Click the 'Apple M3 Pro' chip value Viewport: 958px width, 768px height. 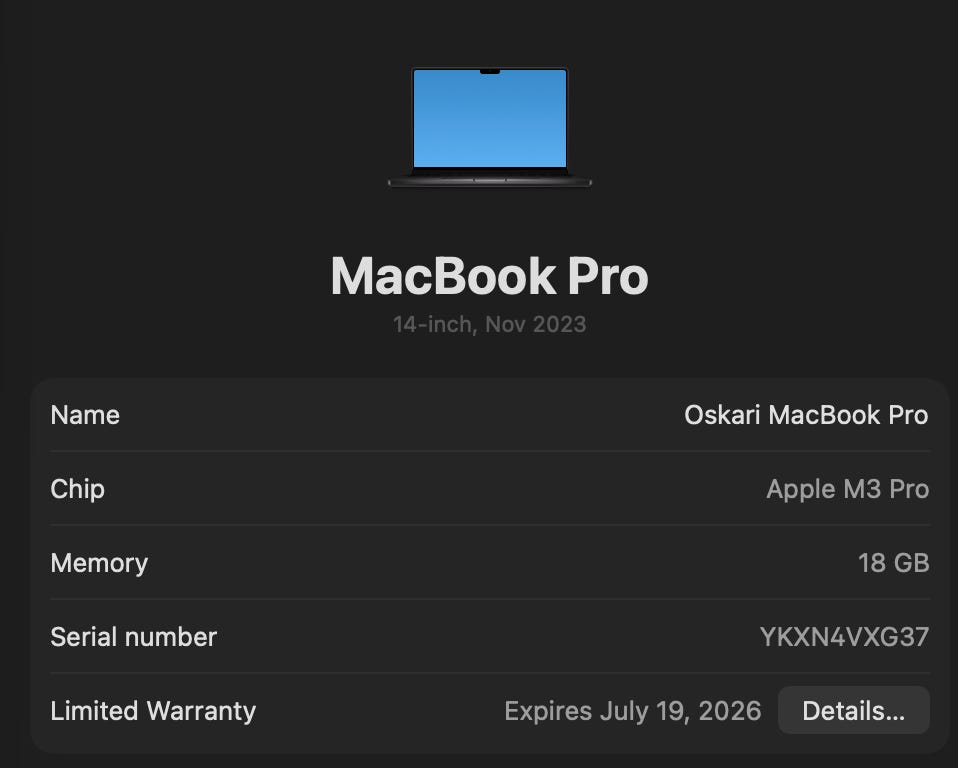pos(847,489)
